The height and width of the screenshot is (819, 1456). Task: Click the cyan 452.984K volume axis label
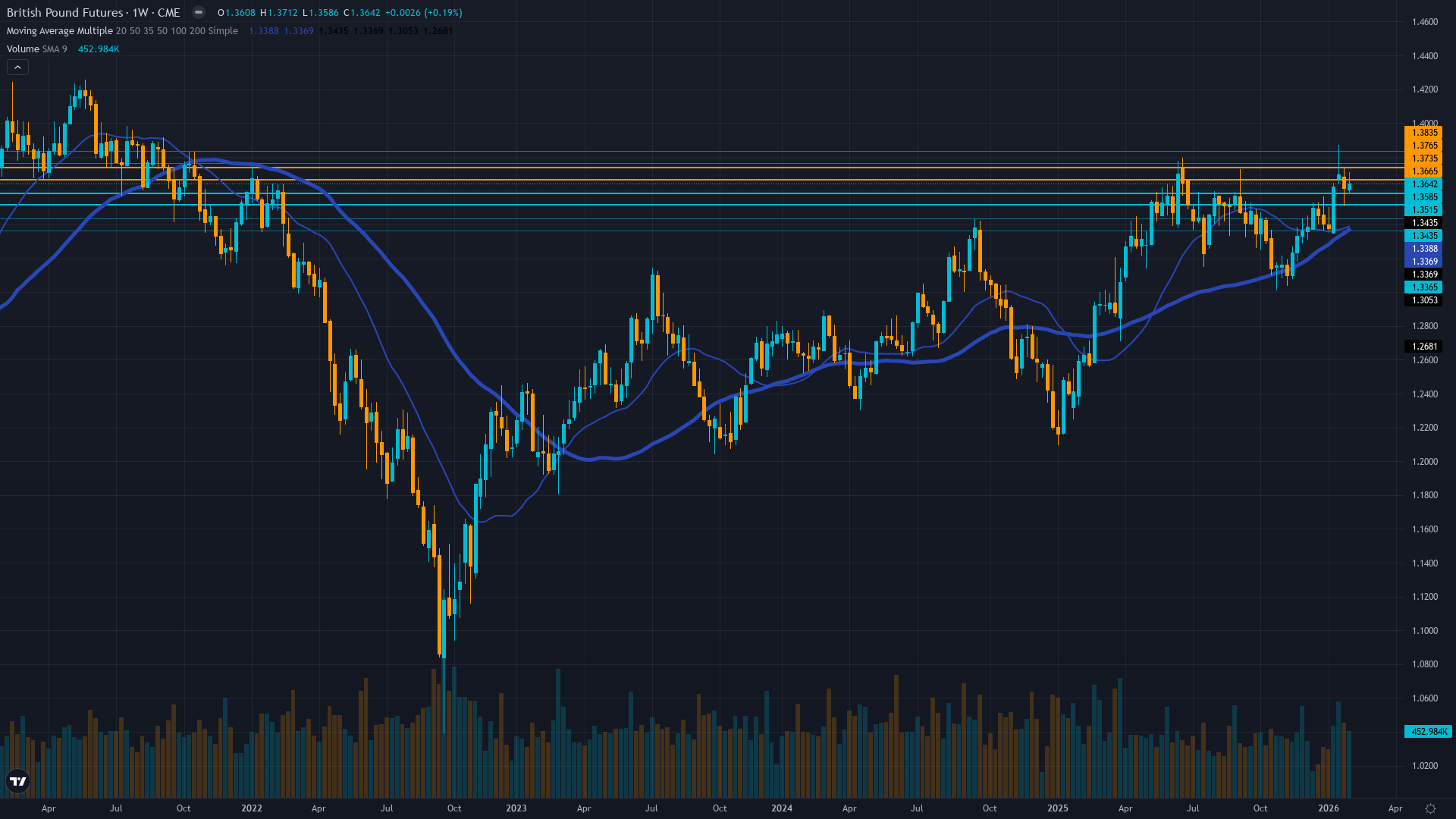(1429, 732)
